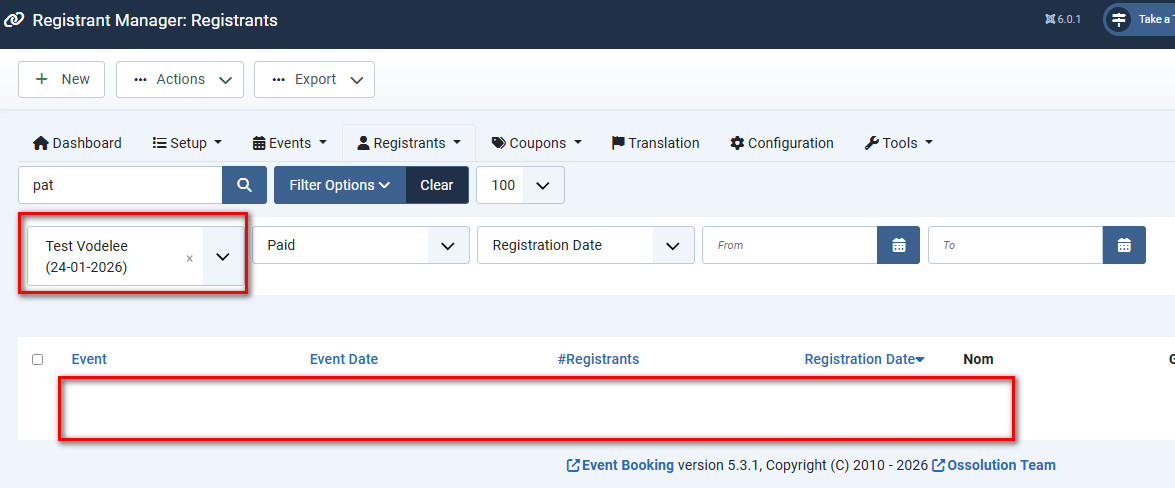Click the Joomla 6.0.1 version badge
Viewport: 1175px width, 488px height.
pos(1063,20)
